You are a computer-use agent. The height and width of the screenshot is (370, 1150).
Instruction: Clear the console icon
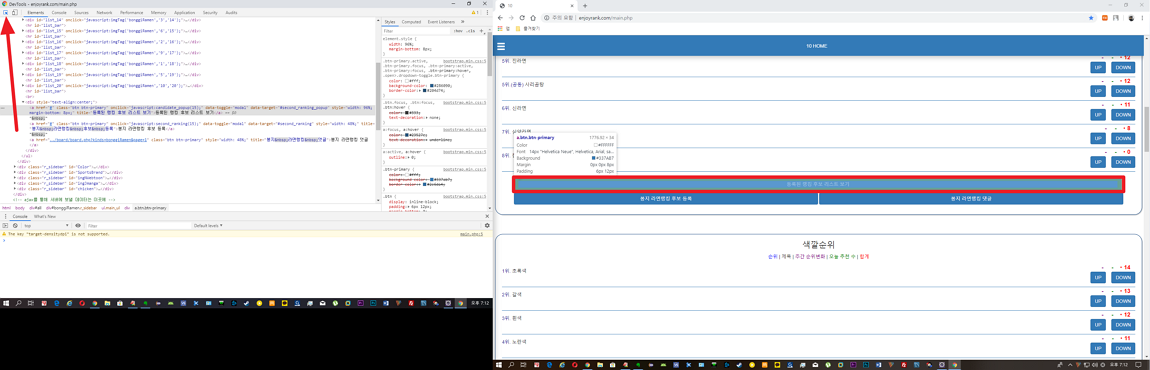tap(15, 225)
